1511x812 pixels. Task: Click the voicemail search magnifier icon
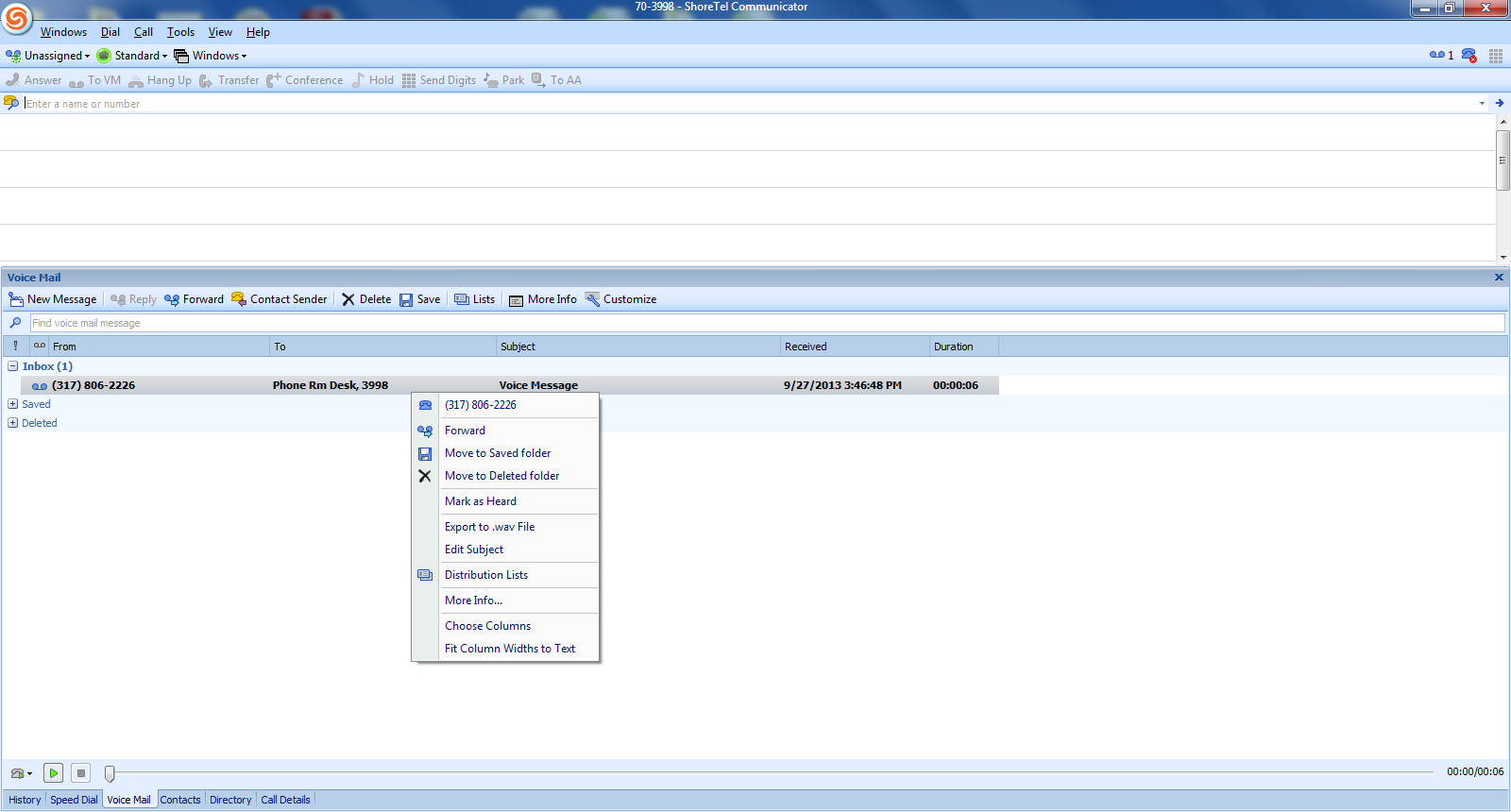(15, 323)
